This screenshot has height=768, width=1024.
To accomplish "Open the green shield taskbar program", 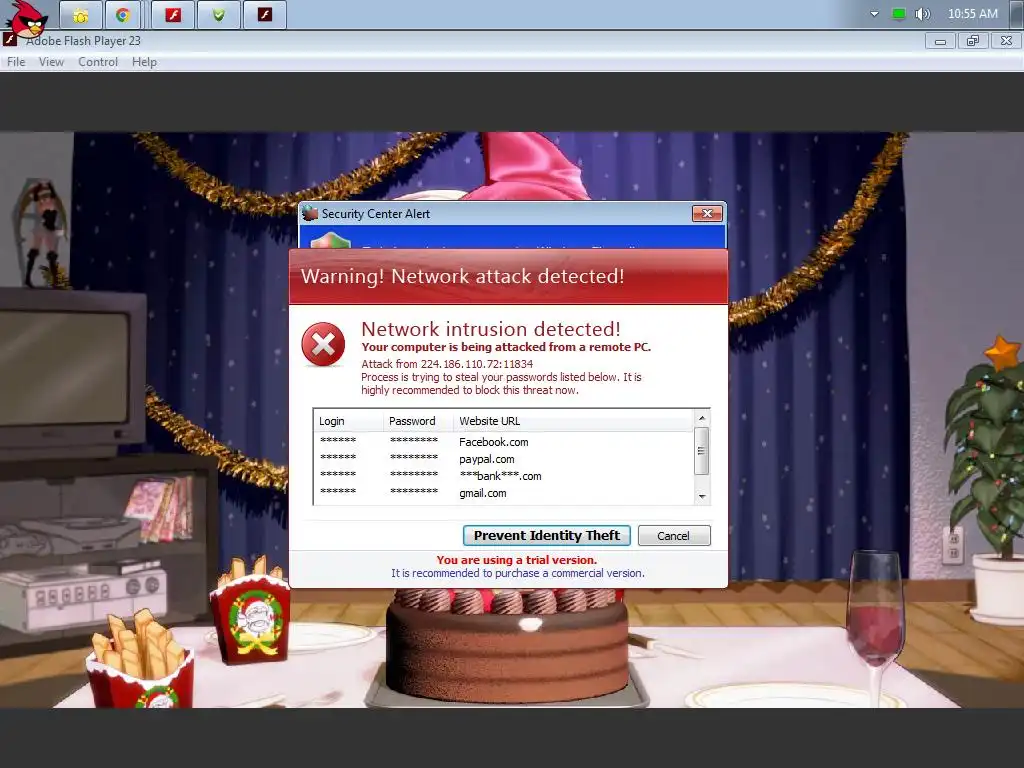I will click(x=219, y=15).
